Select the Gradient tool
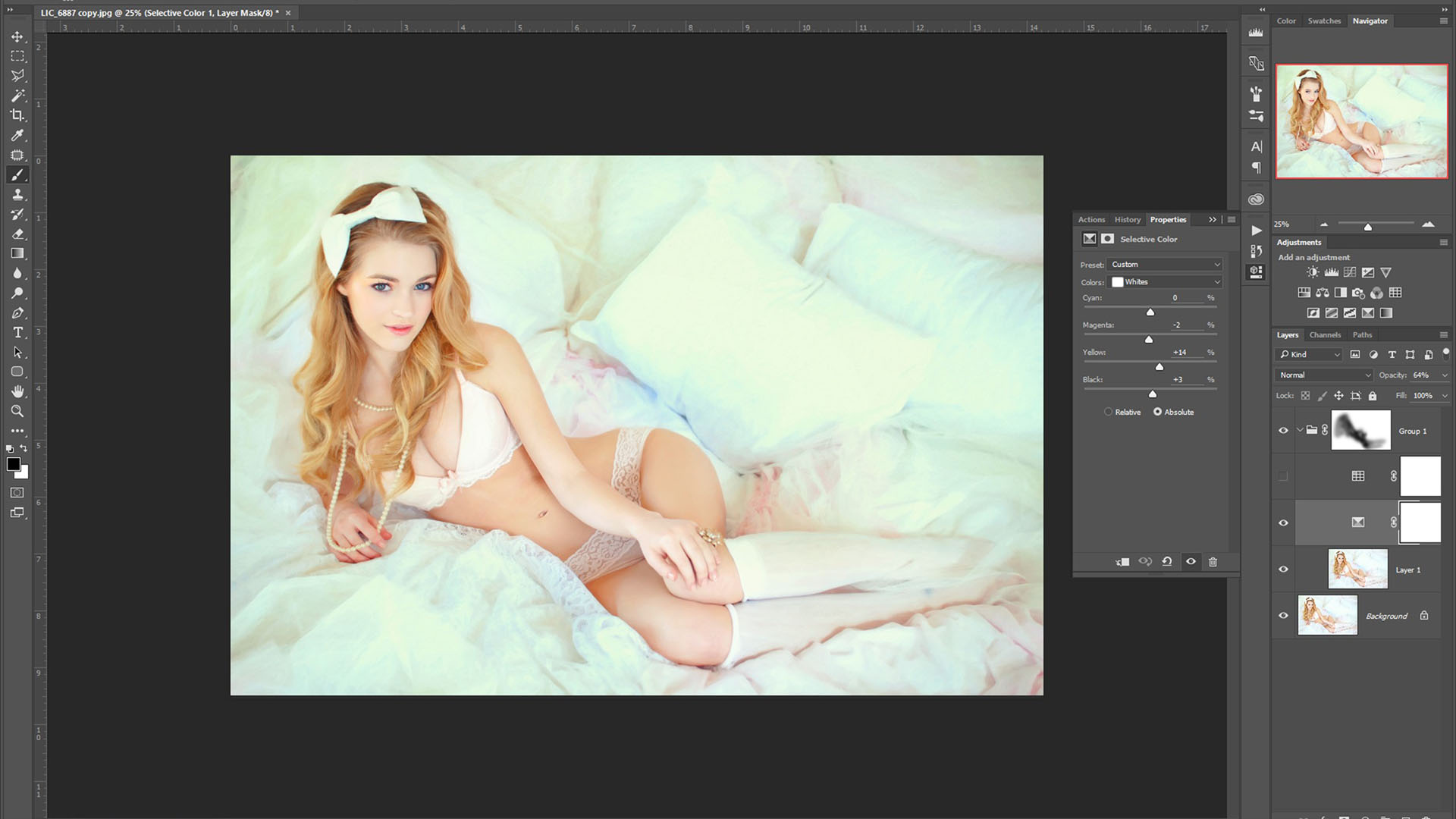The width and height of the screenshot is (1456, 819). (x=17, y=253)
